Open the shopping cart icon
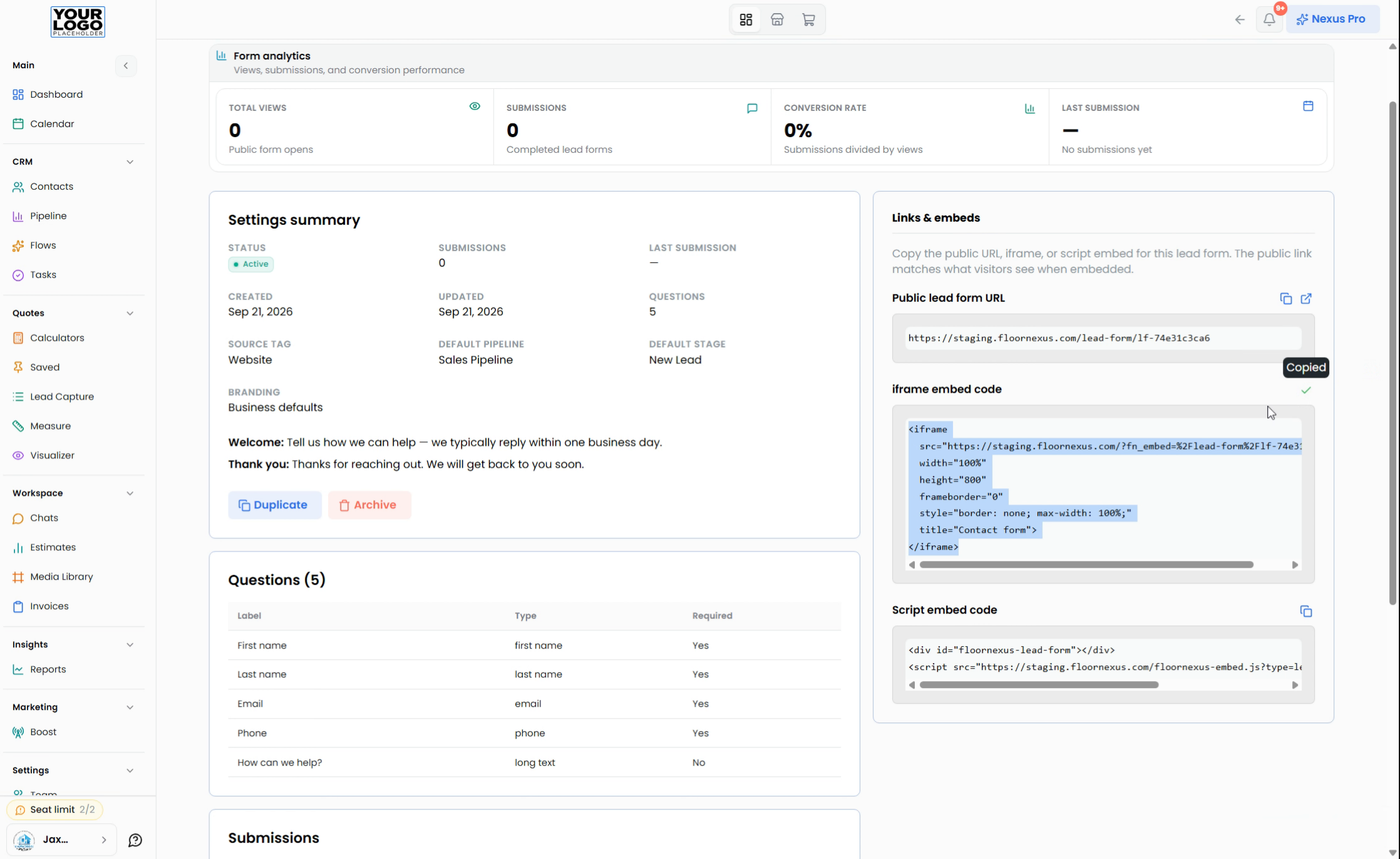 (x=808, y=19)
